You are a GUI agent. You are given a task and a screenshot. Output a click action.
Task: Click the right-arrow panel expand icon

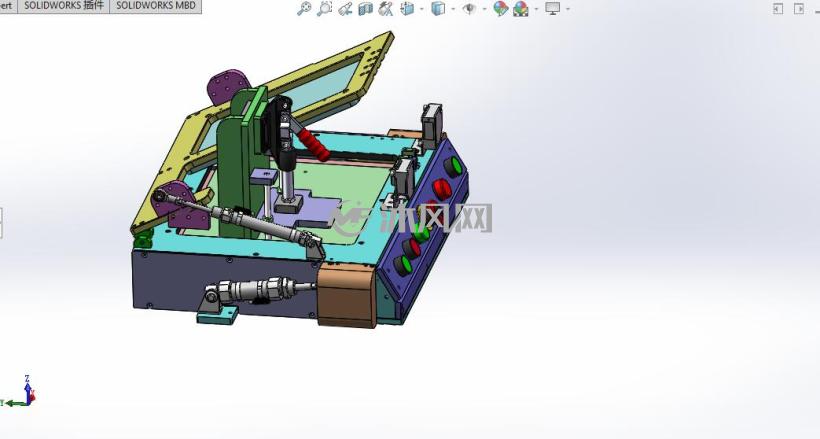tap(799, 9)
